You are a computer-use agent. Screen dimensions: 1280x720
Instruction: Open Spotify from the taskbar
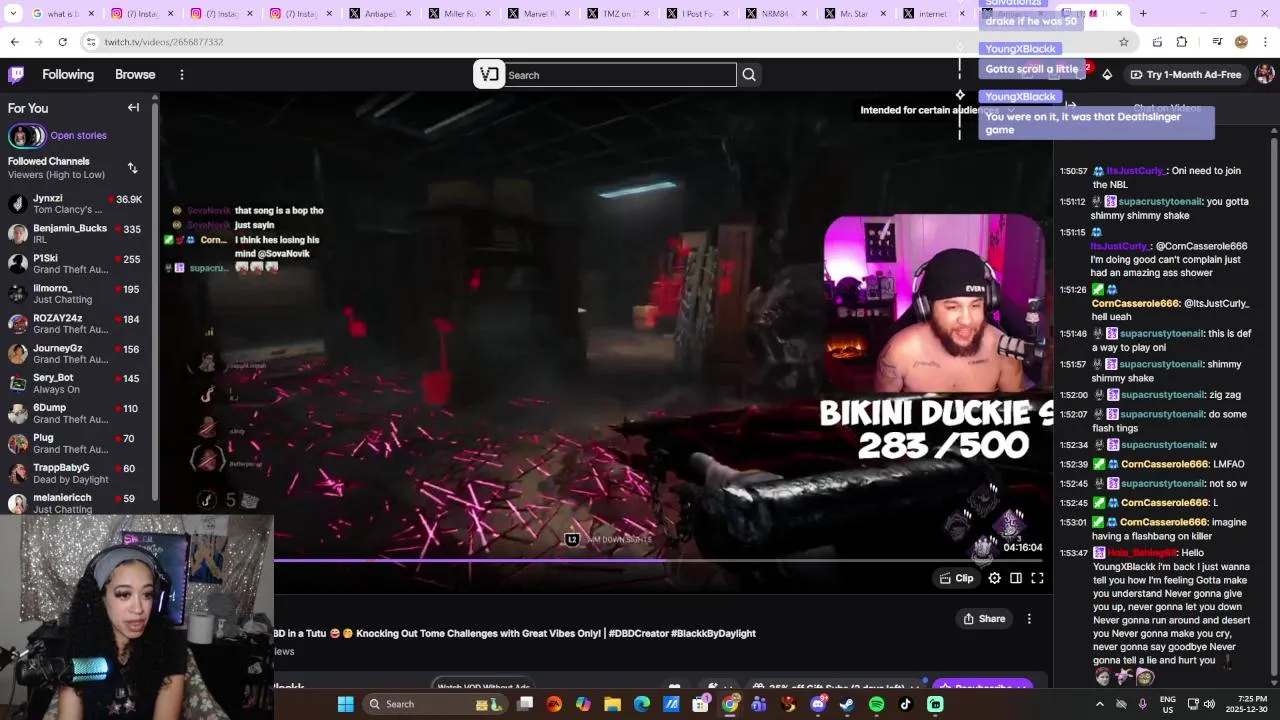876,704
